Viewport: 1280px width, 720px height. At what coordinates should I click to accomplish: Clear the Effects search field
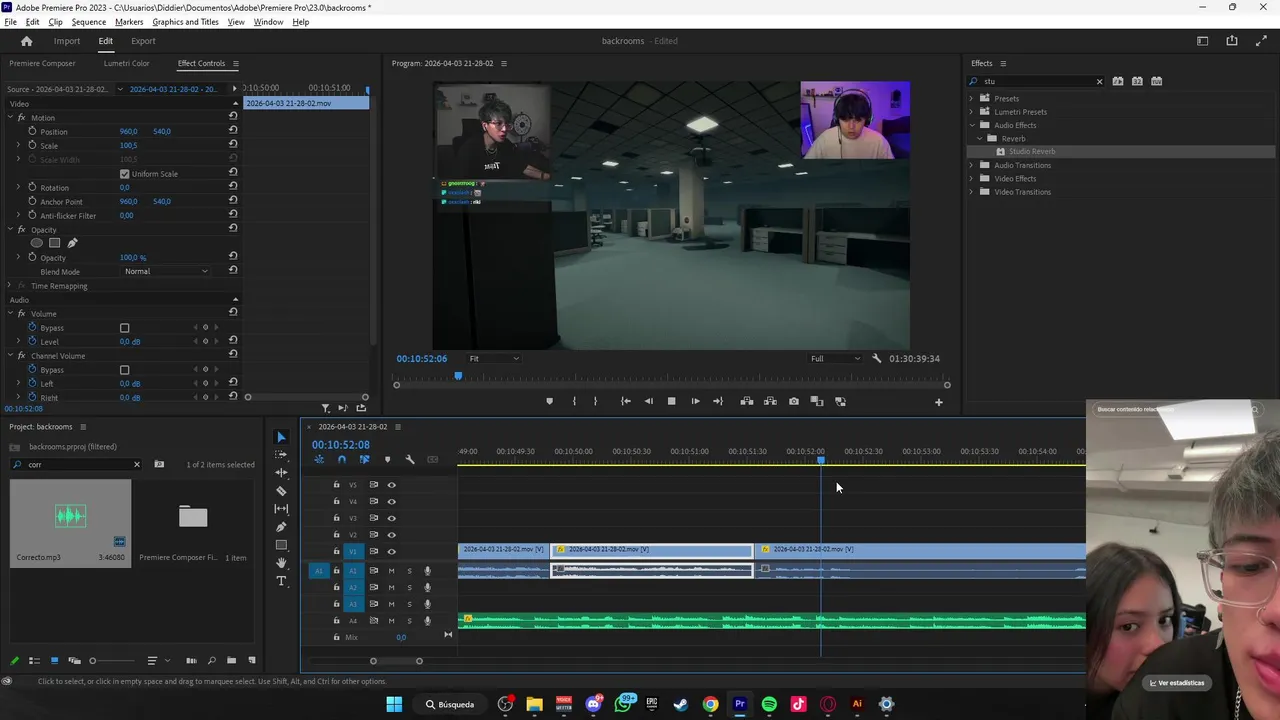1099,81
